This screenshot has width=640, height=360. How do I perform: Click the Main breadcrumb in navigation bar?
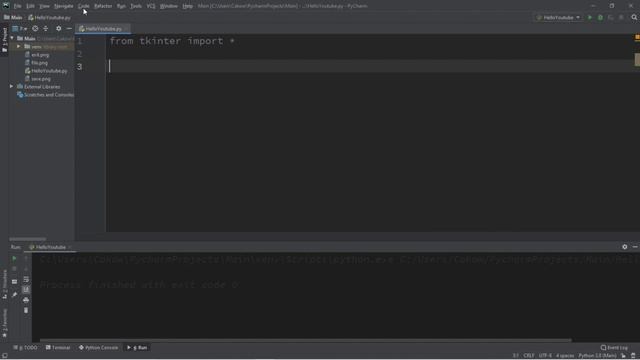pos(13,18)
